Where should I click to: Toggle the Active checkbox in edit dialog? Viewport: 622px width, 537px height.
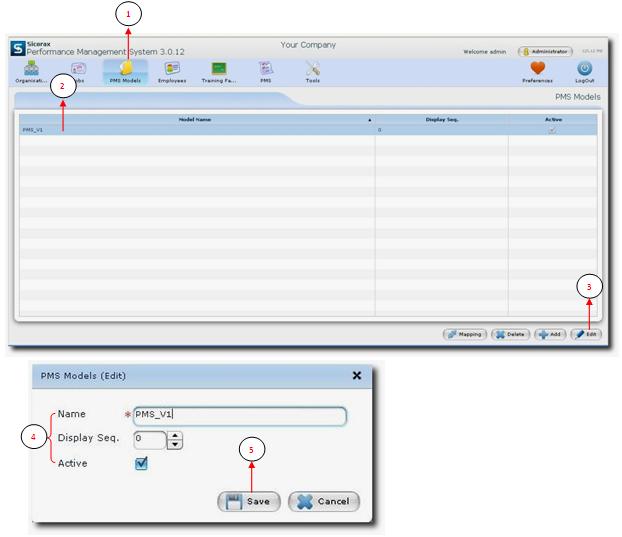point(141,464)
